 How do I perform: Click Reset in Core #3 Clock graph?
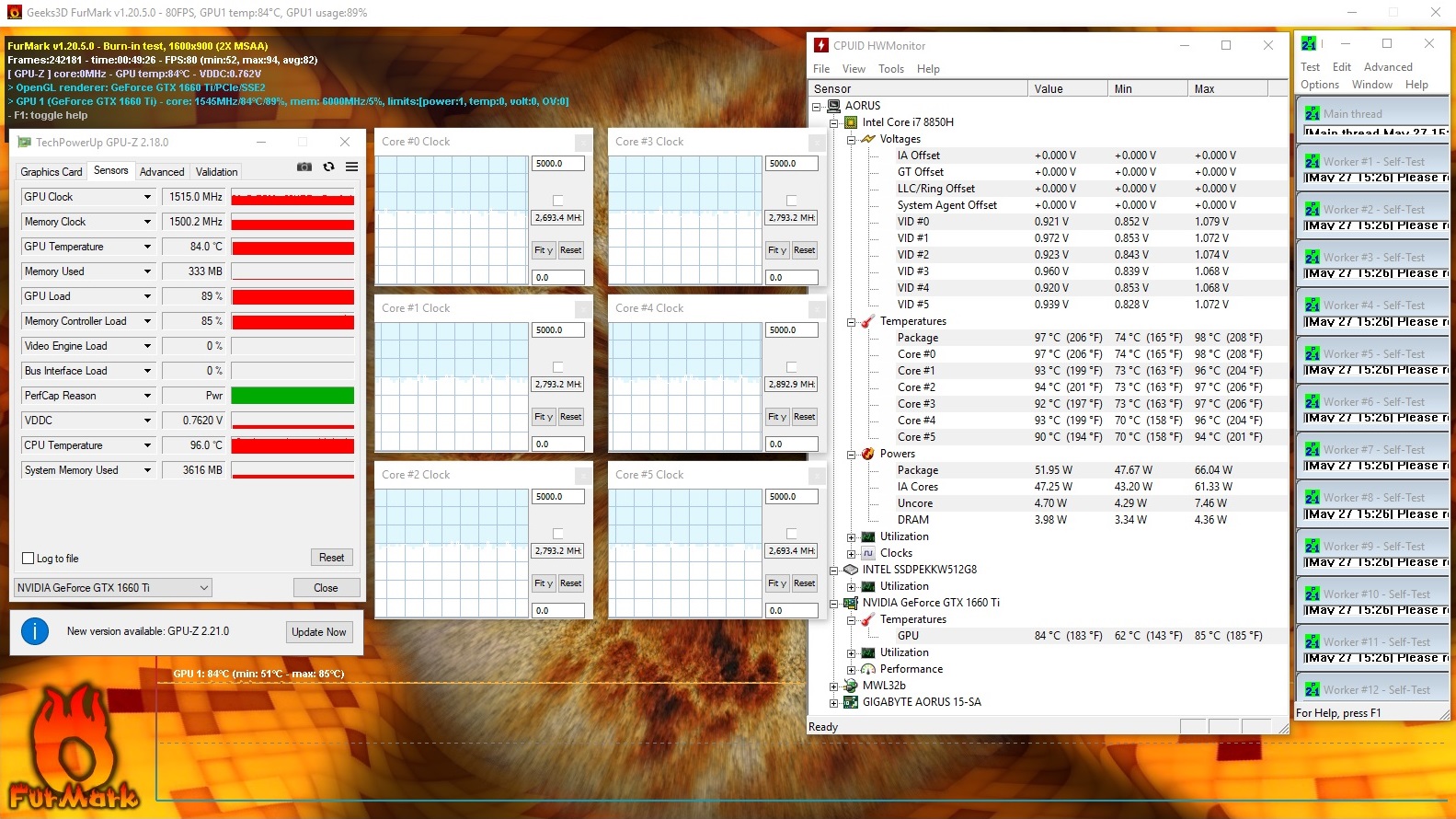pyautogui.click(x=805, y=250)
